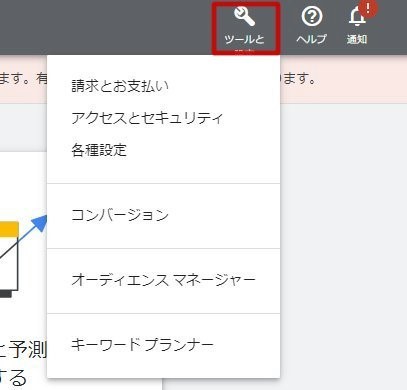Select アクセスとセキュリティ menu entry
Viewport: 407px width, 390px height.
[x=147, y=118]
